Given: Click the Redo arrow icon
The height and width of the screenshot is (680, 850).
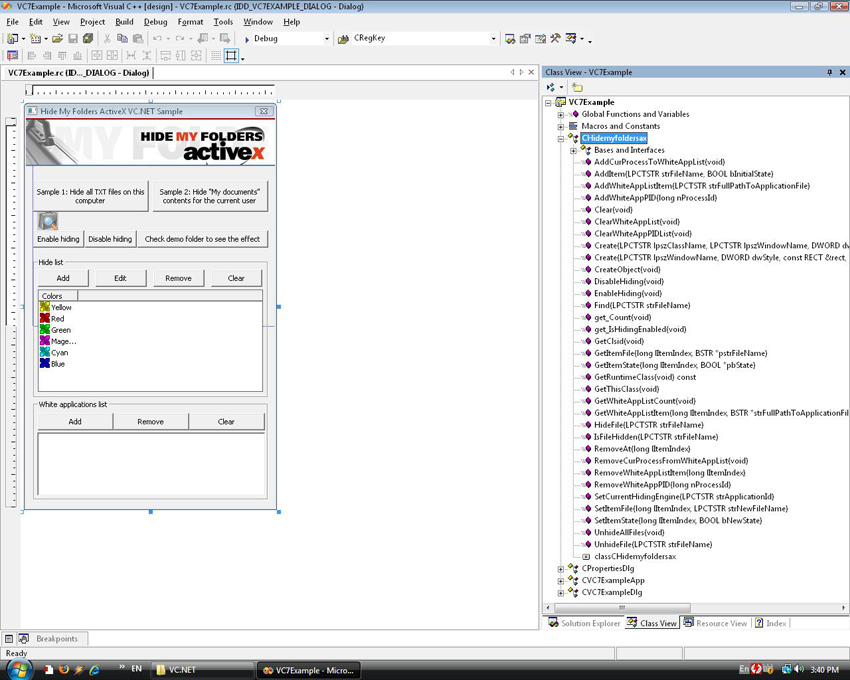Looking at the screenshot, I should (x=180, y=39).
